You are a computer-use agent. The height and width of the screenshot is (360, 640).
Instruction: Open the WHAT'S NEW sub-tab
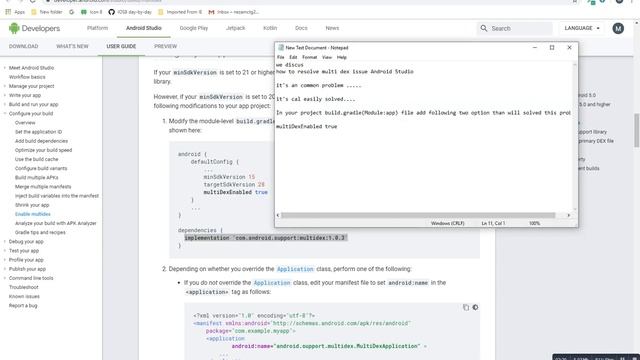(72, 47)
